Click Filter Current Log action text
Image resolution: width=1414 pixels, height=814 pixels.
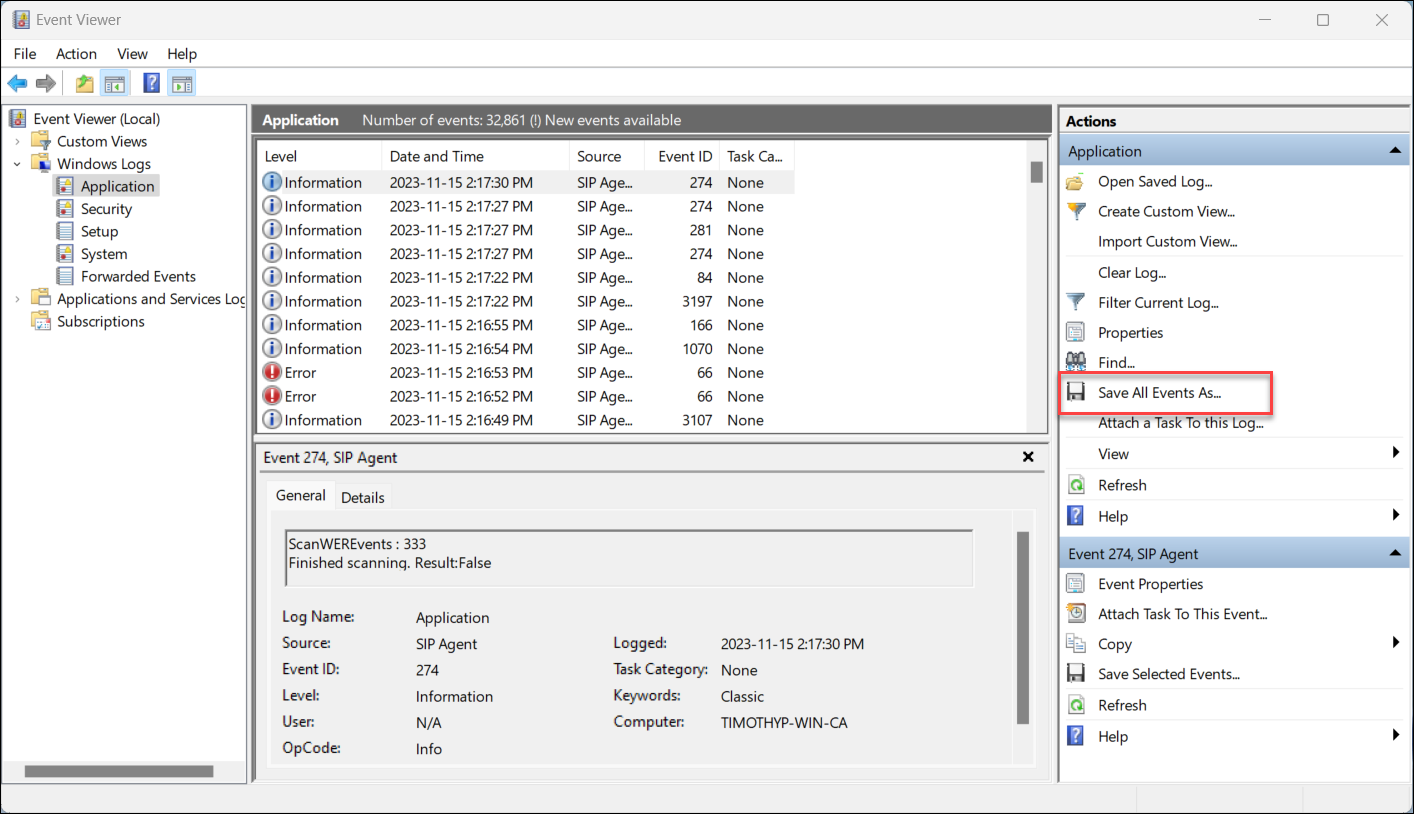pos(1158,302)
